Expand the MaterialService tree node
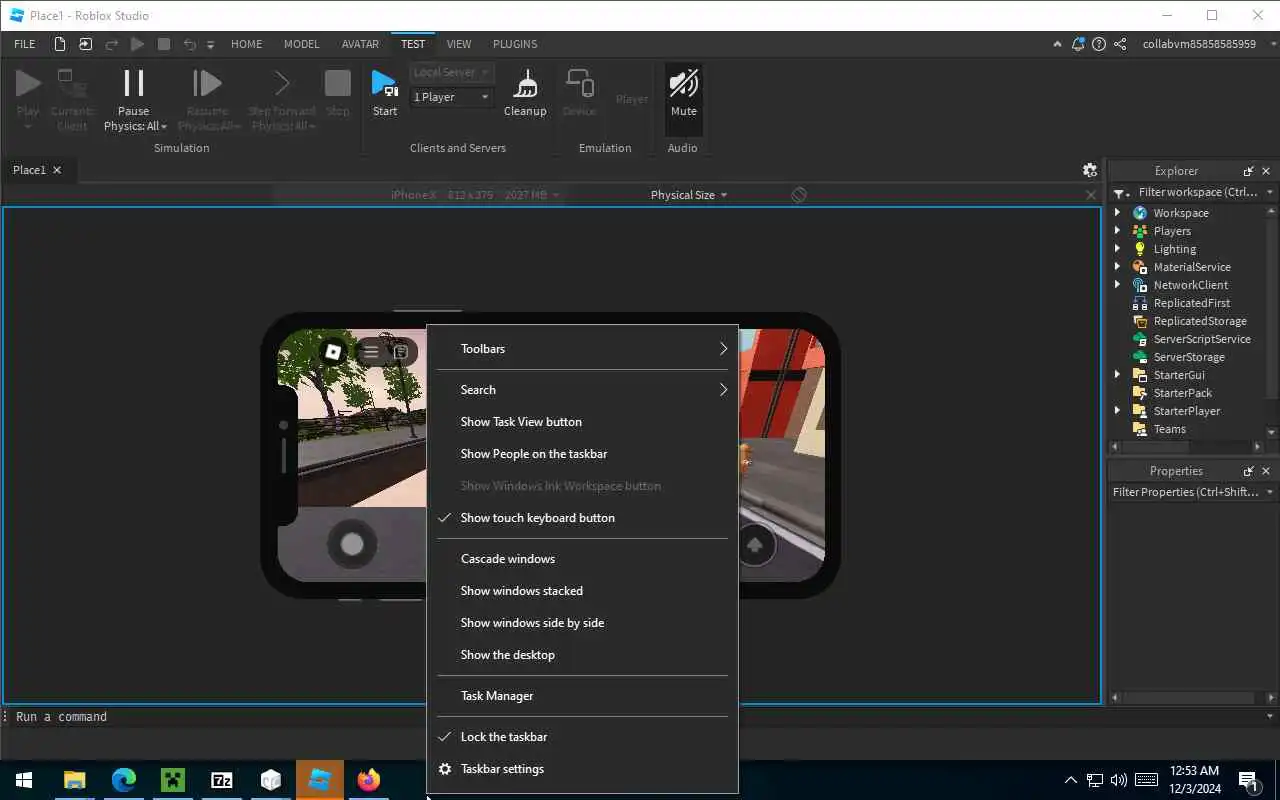This screenshot has width=1280, height=800. 1118,267
